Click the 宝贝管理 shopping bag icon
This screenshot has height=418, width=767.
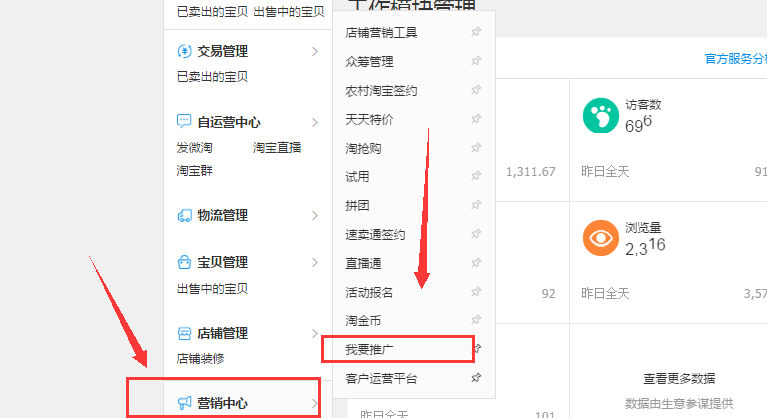(x=184, y=262)
